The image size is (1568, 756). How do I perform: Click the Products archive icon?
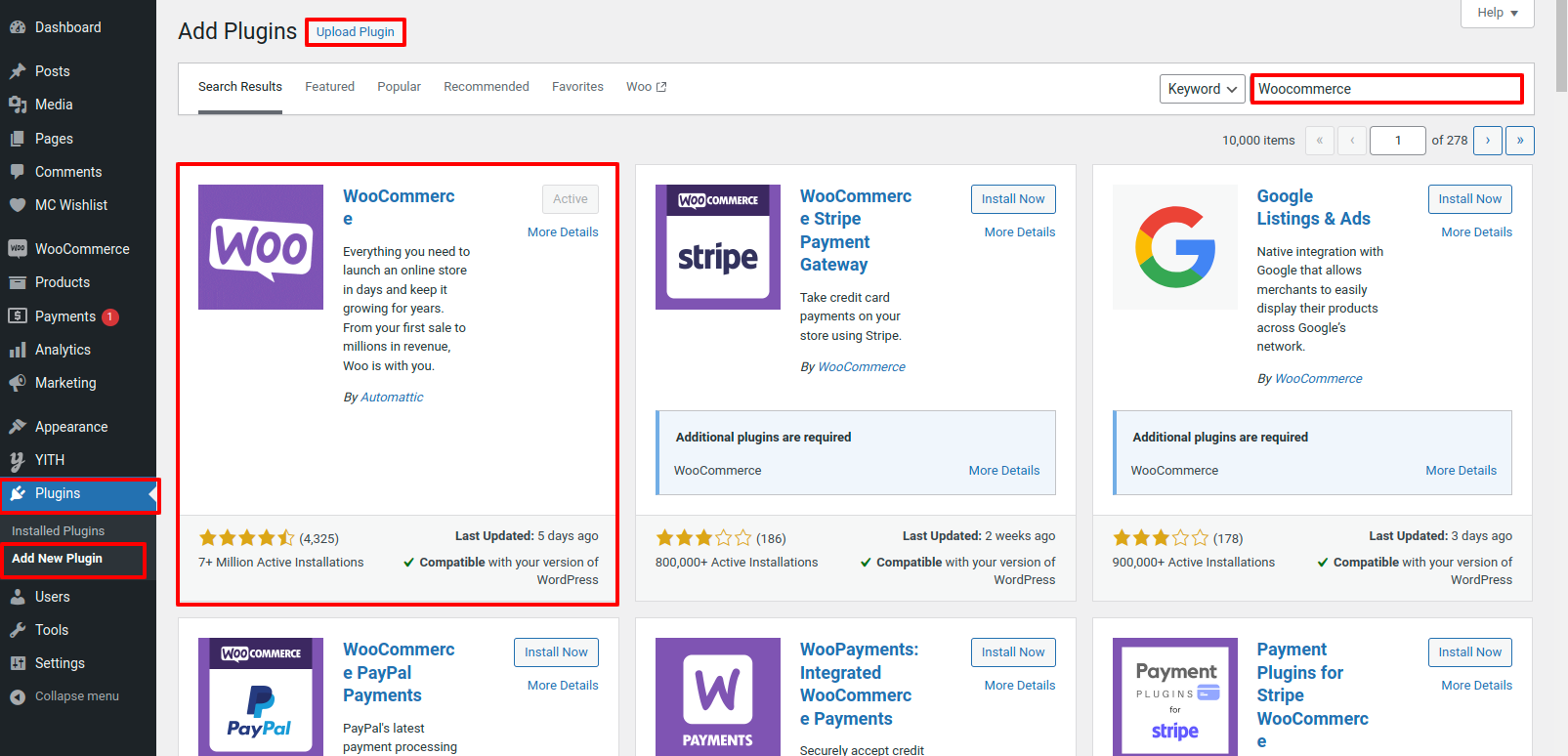18,282
